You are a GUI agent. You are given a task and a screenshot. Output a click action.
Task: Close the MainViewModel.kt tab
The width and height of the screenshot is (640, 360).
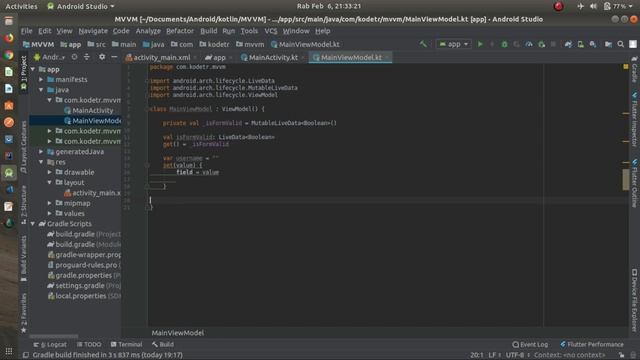pos(387,58)
